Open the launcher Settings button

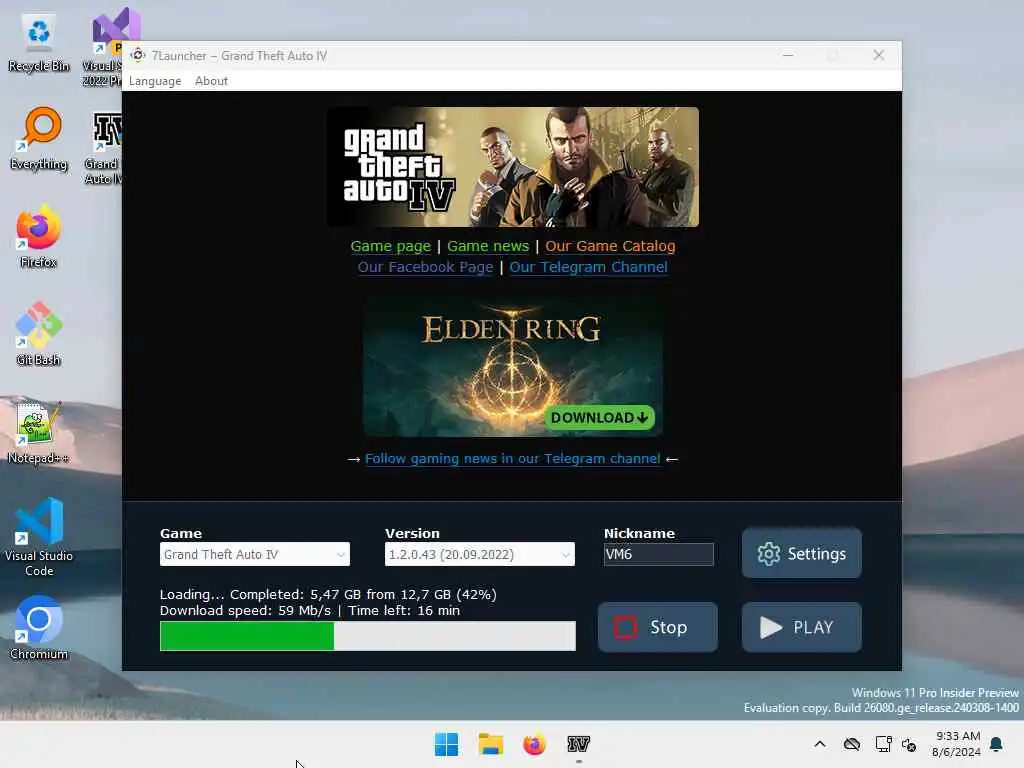coord(801,554)
